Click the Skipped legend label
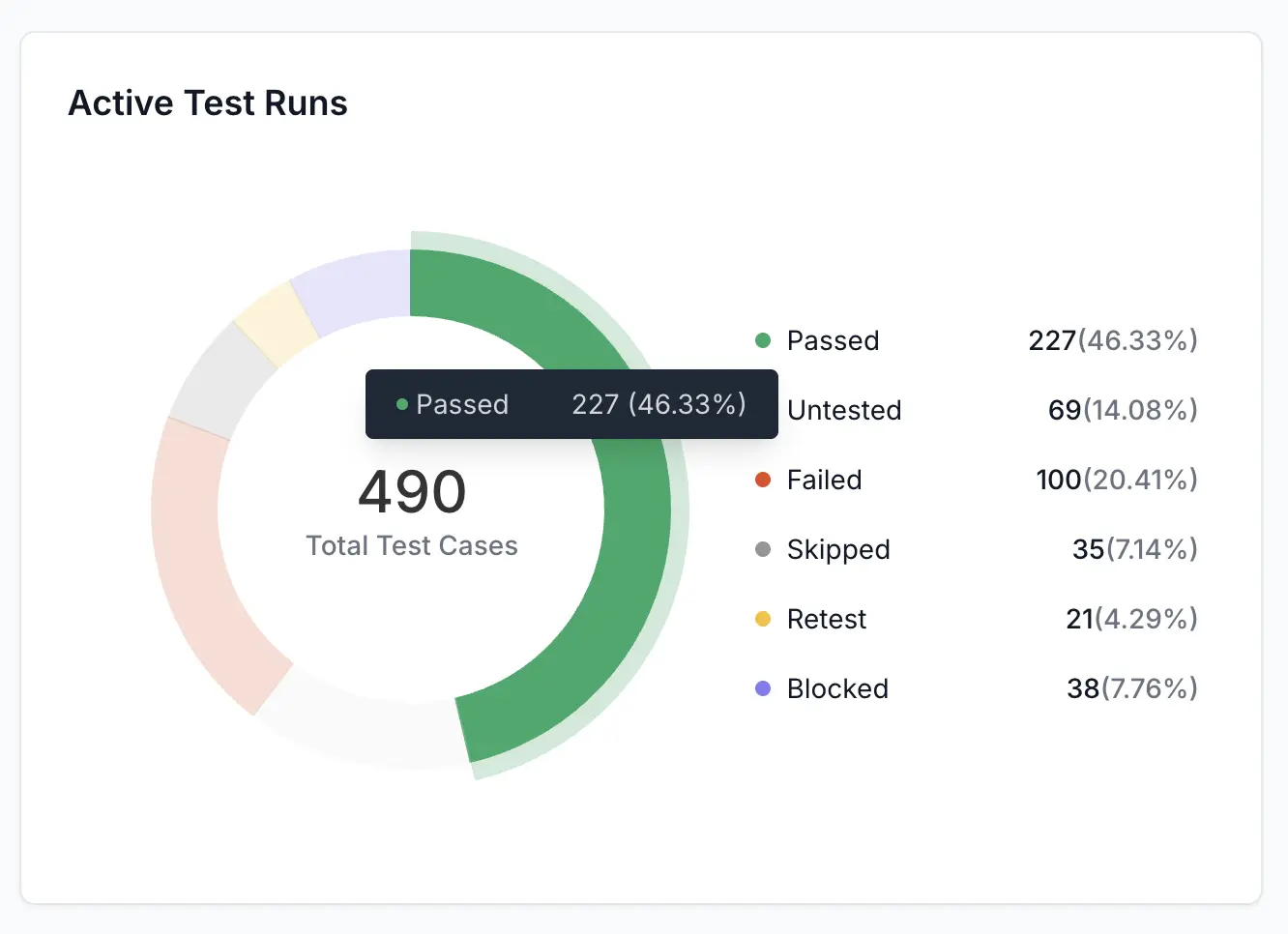The height and width of the screenshot is (934, 1288). pyautogui.click(x=838, y=549)
